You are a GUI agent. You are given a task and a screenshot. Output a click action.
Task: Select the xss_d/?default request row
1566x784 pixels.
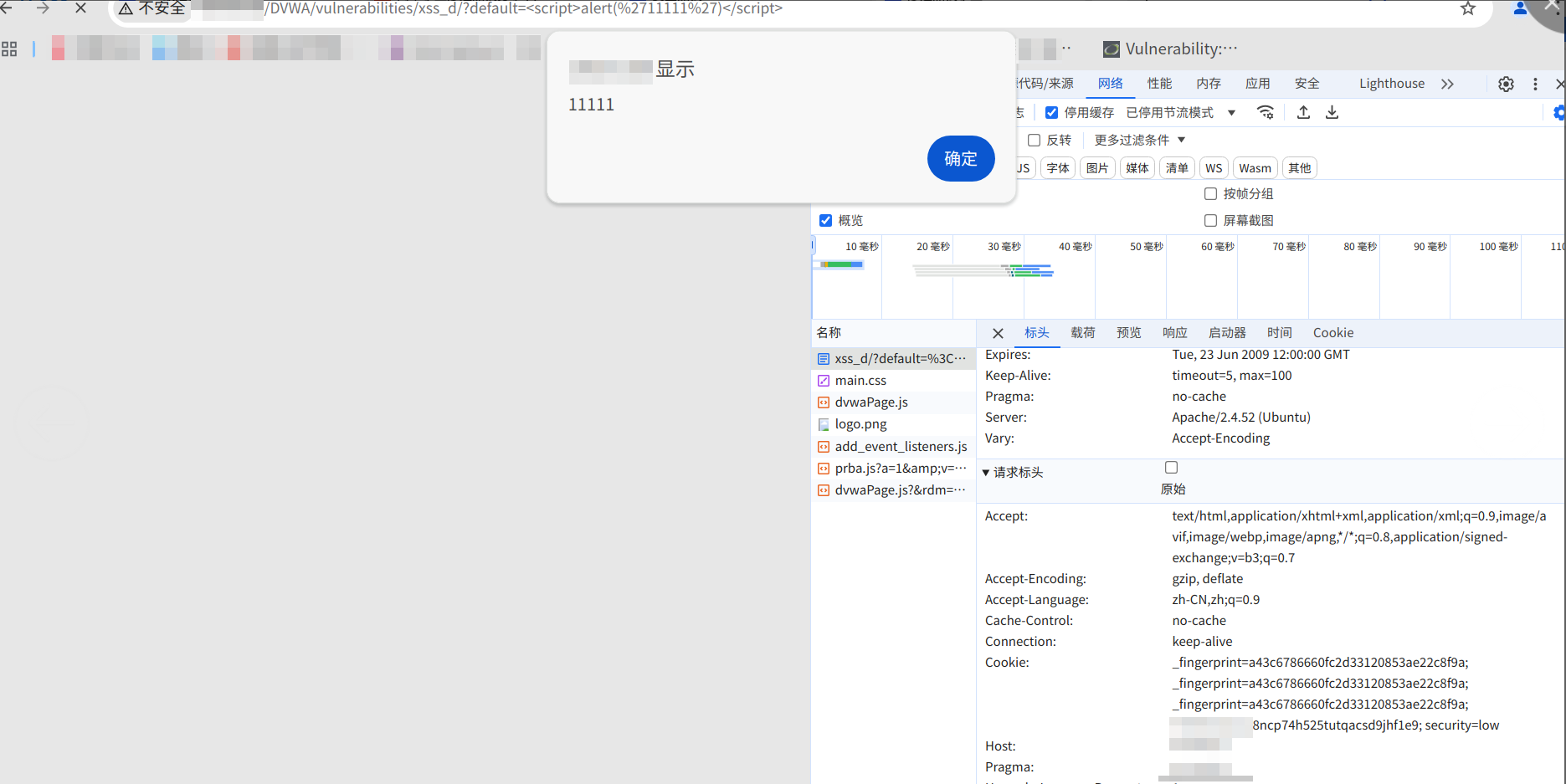[x=893, y=359]
